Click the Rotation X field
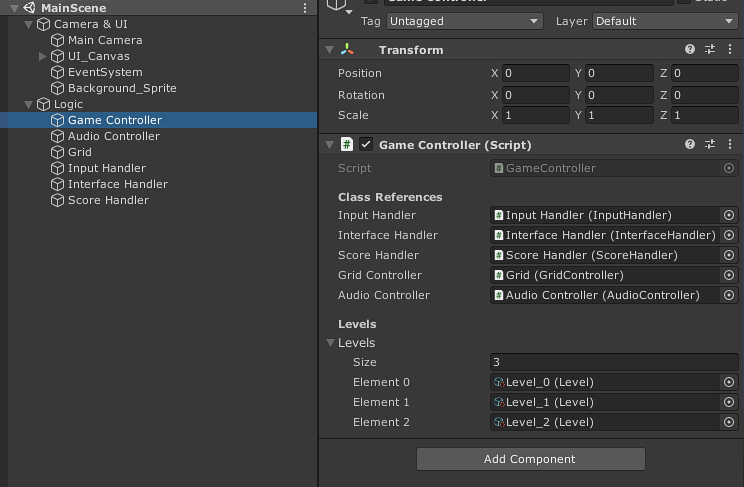 coord(536,95)
